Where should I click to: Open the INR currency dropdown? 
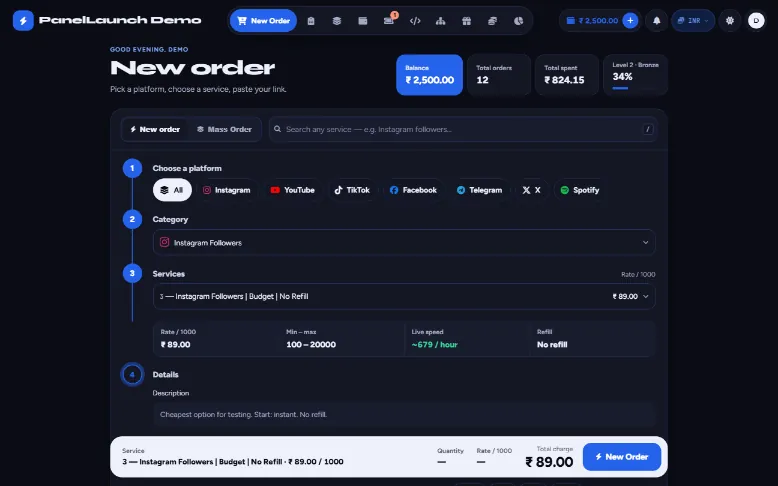[693, 21]
